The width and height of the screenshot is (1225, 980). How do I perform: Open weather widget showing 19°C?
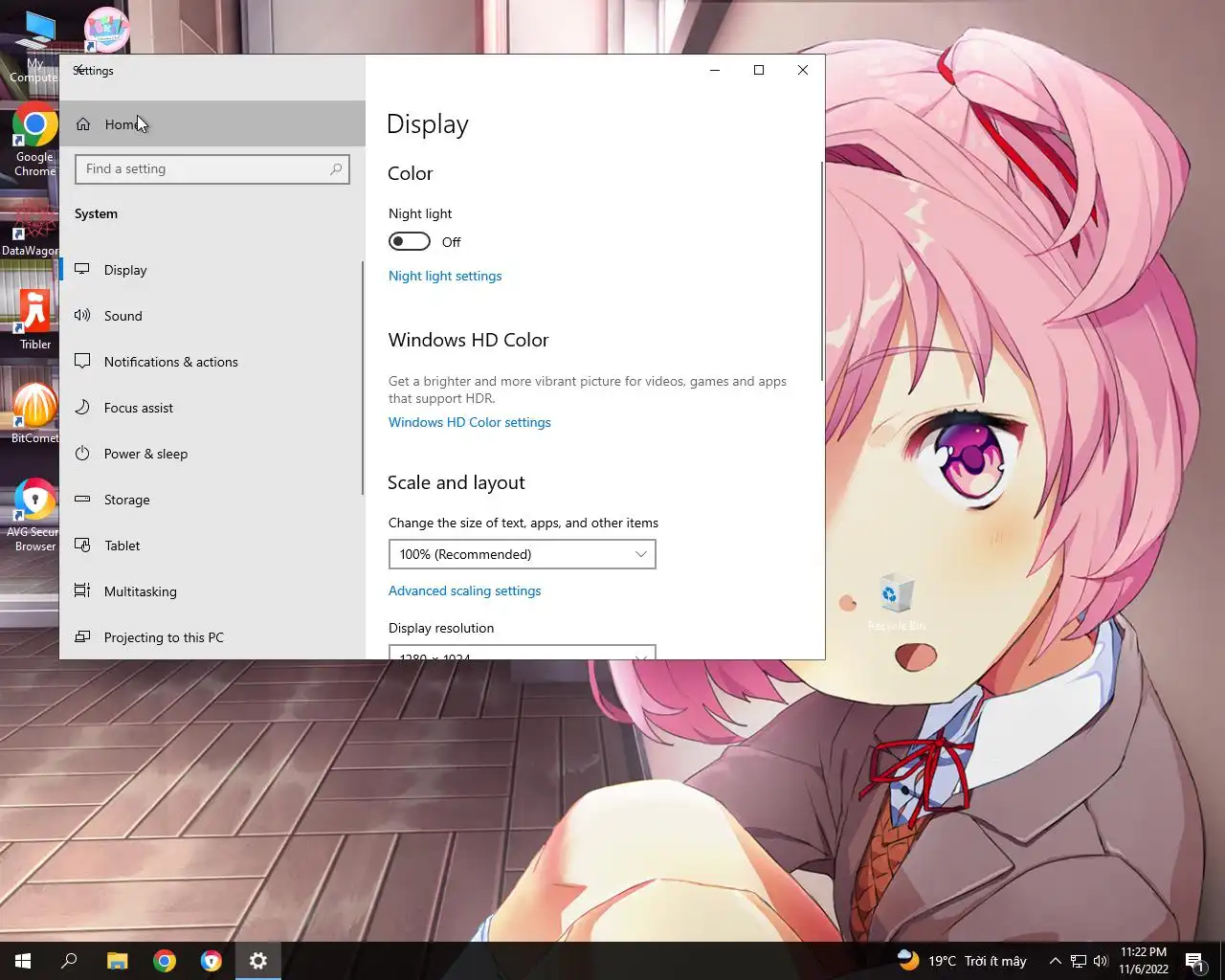coord(962,961)
